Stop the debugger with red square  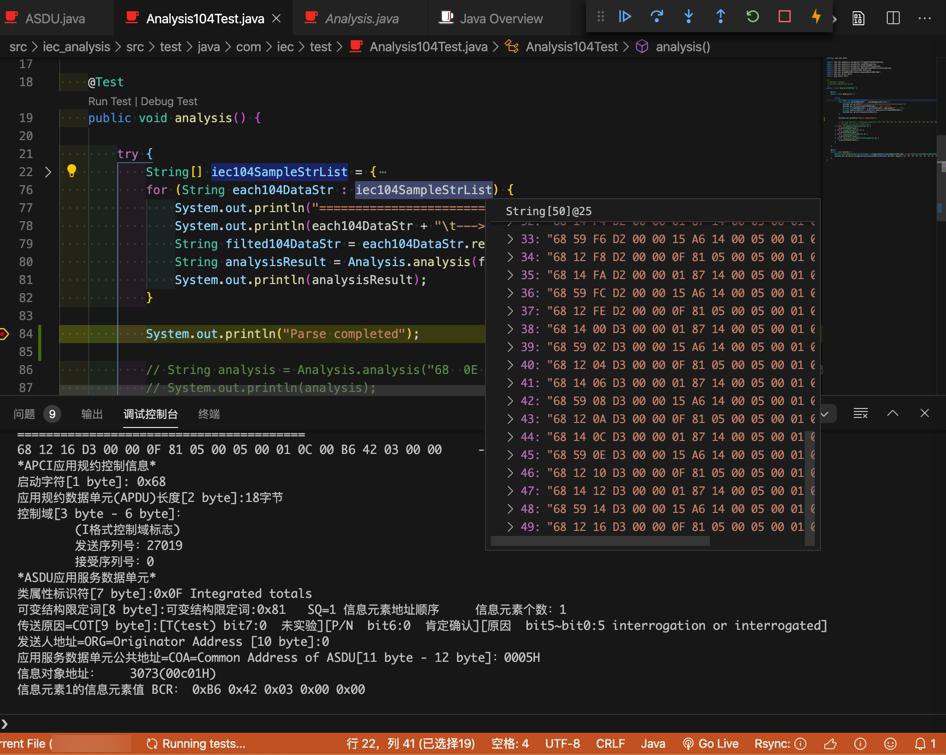coord(784,17)
